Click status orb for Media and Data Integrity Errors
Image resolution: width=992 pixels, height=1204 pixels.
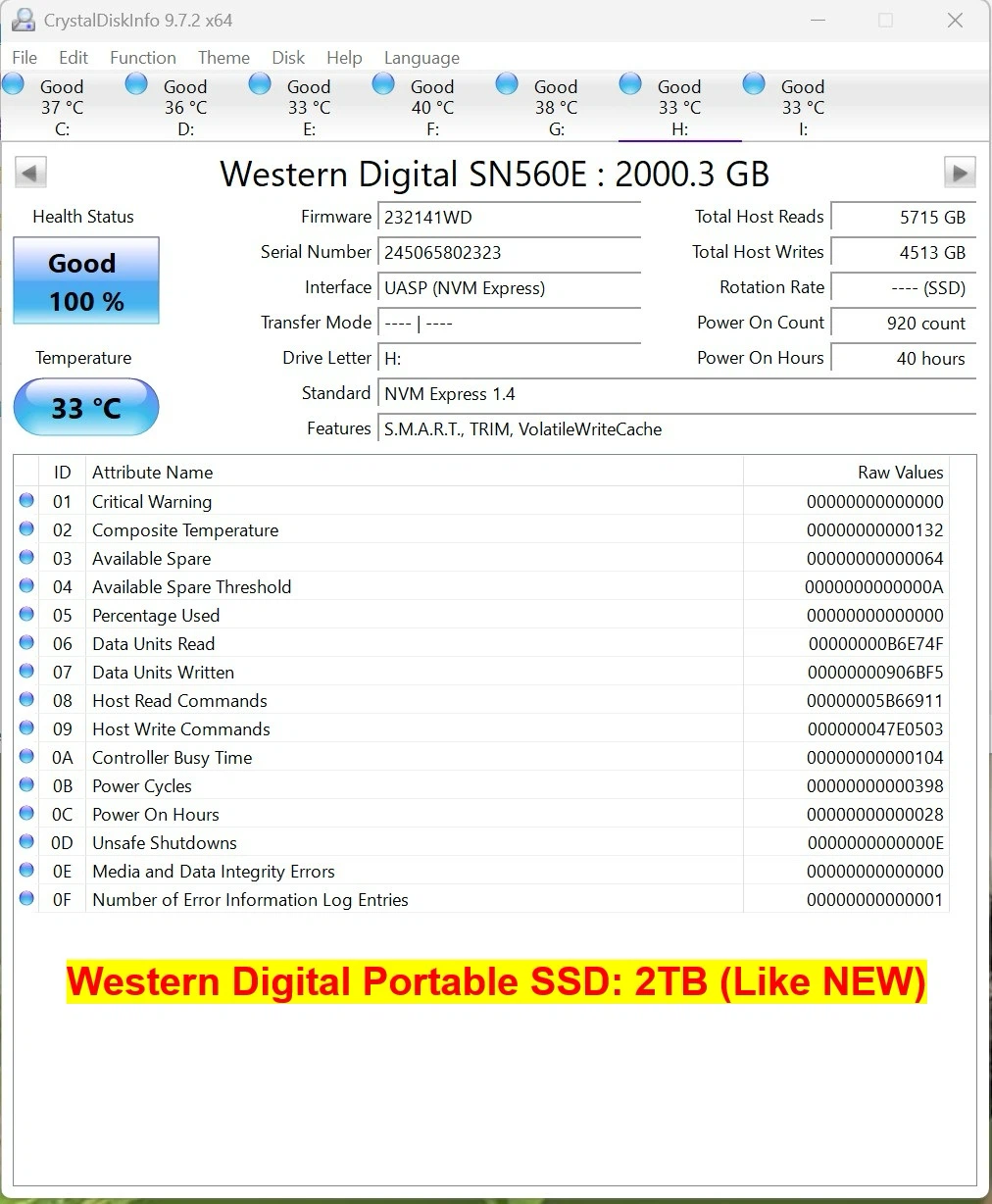tap(26, 870)
